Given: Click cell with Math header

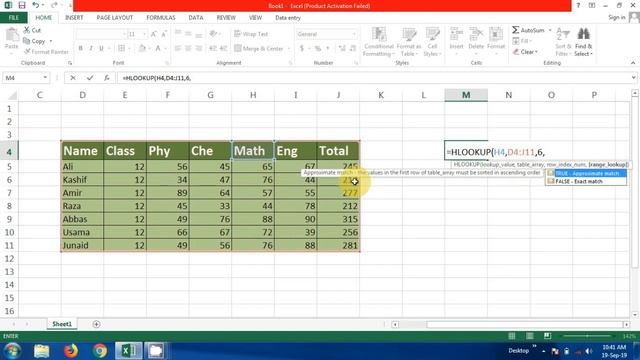Looking at the screenshot, I should pos(253,151).
